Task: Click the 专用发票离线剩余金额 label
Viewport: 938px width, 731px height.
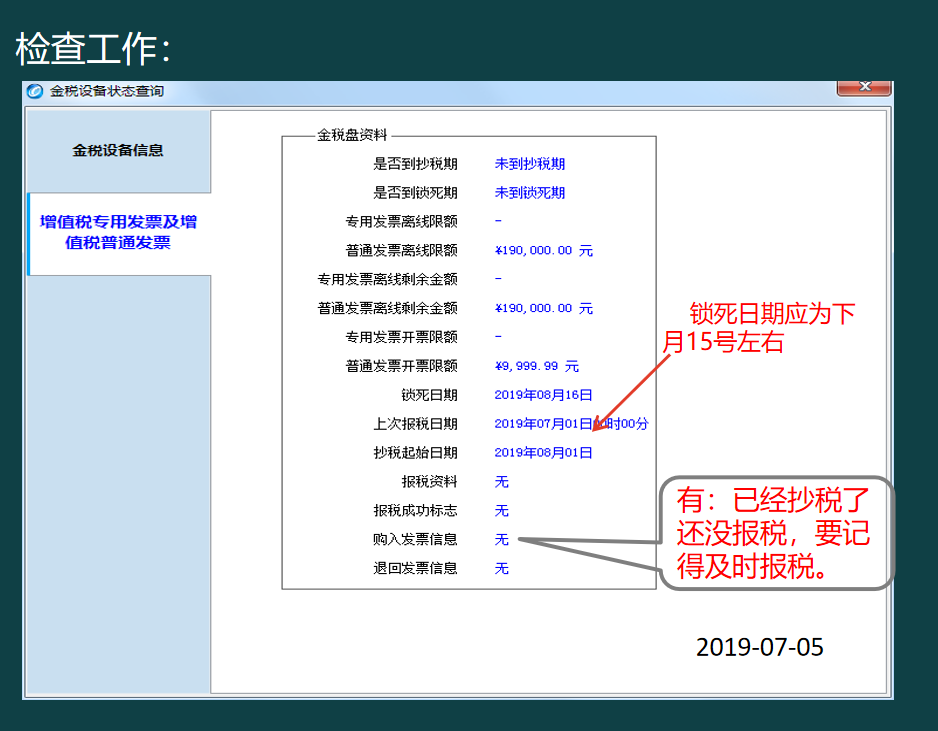Action: 388,279
